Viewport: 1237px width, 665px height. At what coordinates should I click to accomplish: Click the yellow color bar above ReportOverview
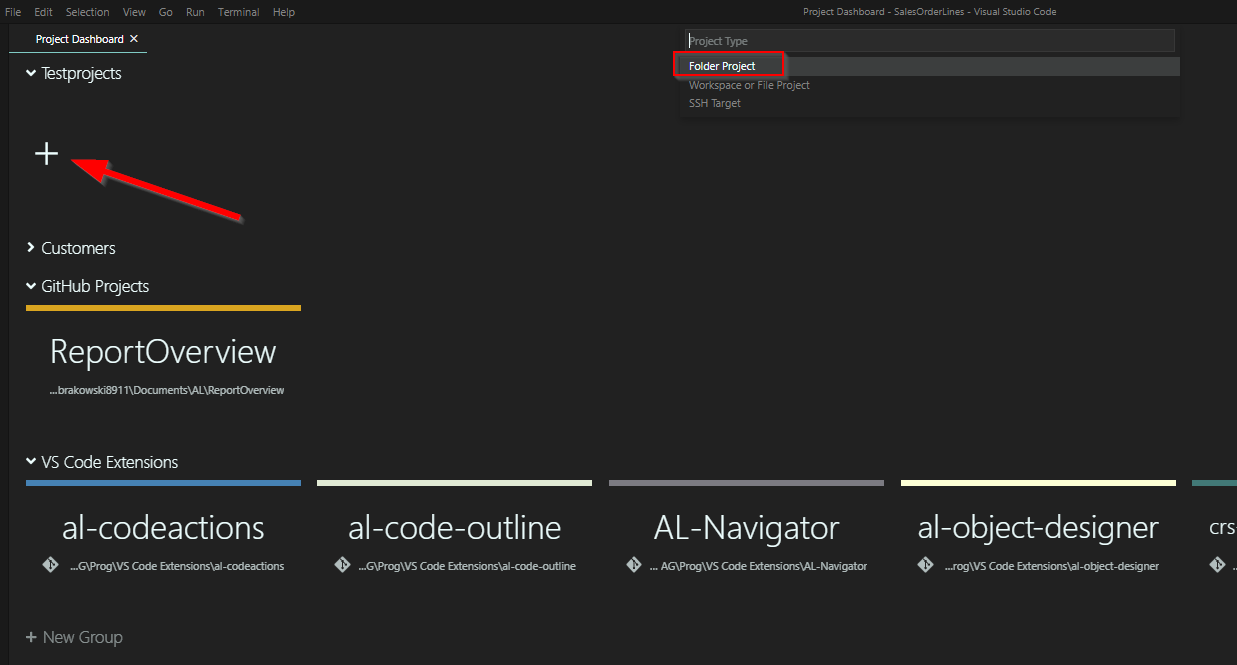[x=163, y=307]
